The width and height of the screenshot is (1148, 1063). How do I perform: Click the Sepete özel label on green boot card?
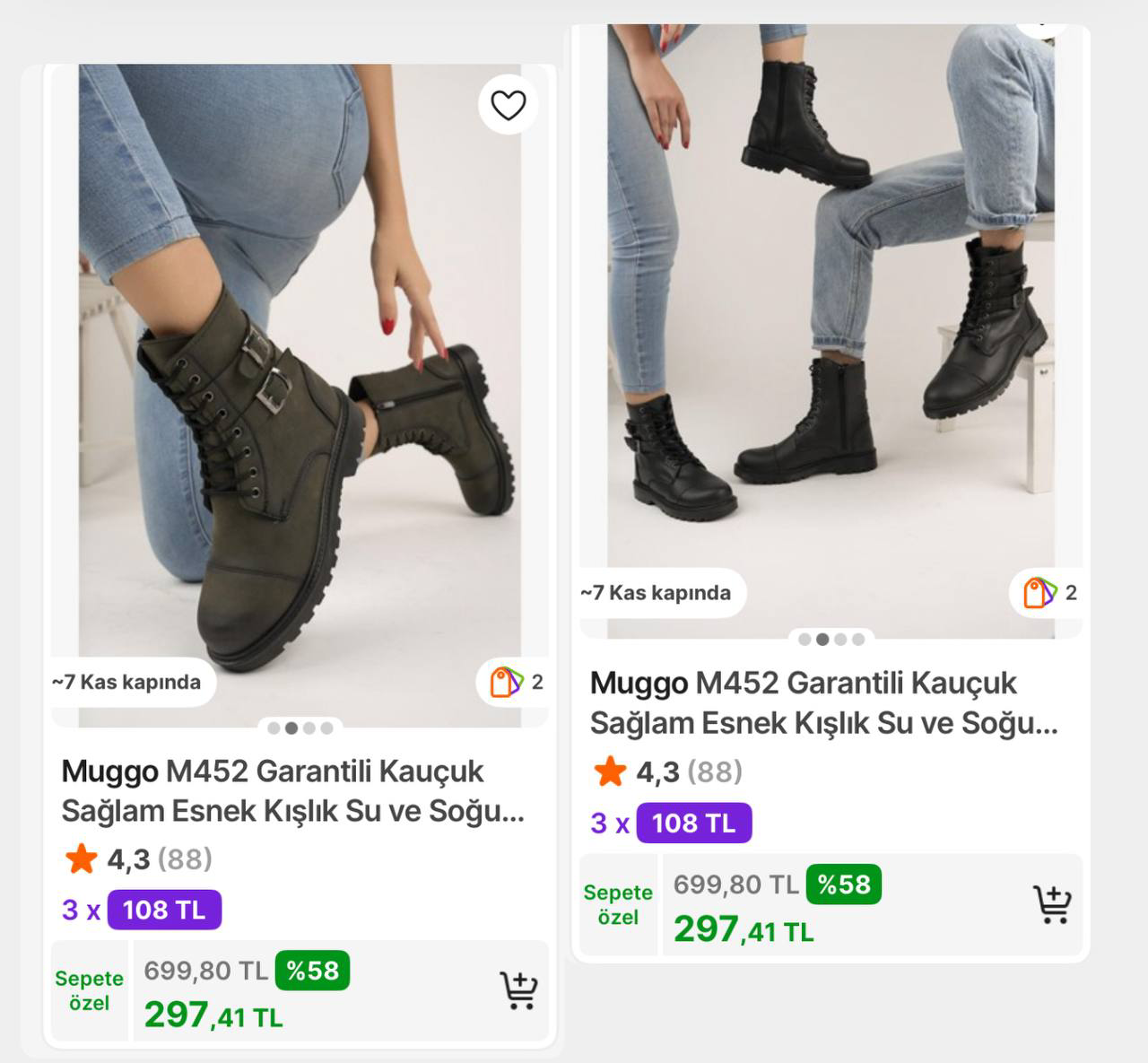coord(89,990)
